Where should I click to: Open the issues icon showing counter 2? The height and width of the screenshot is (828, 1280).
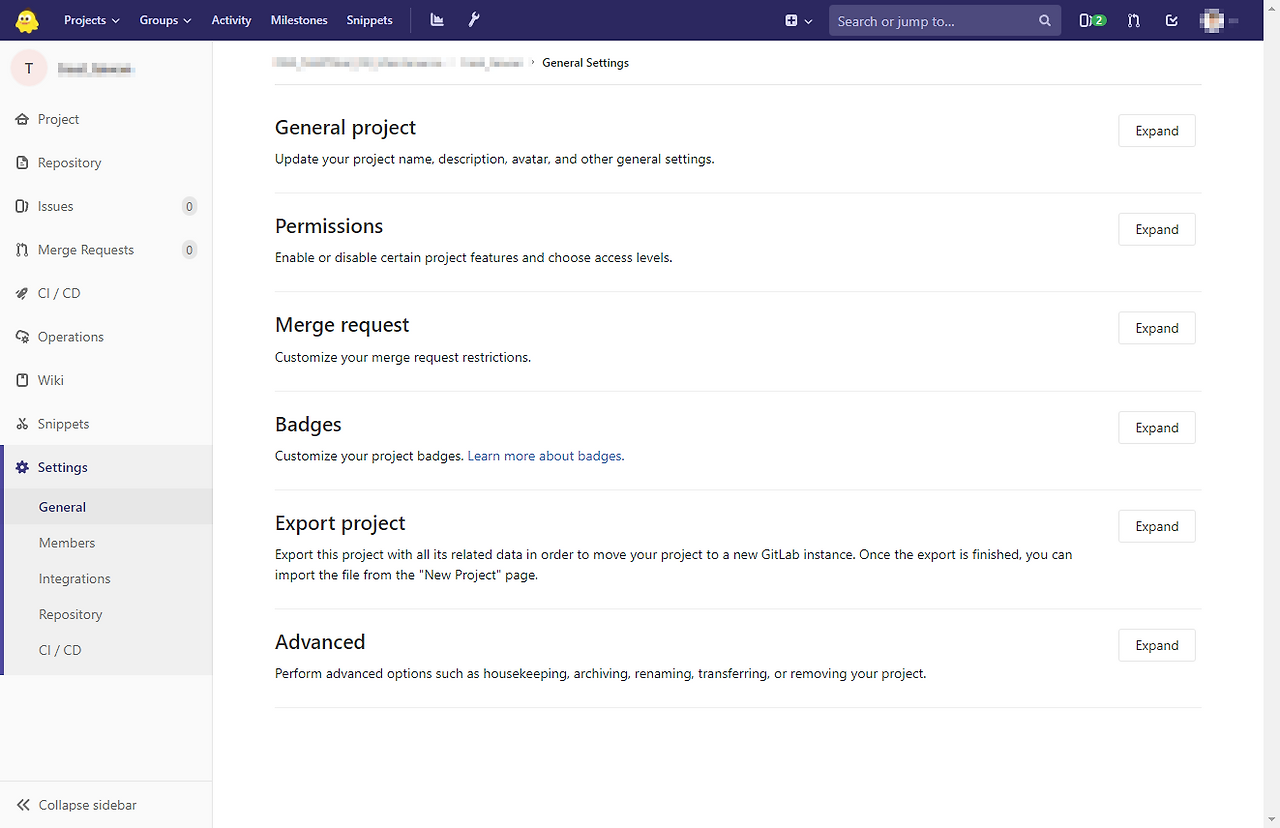tap(1090, 20)
